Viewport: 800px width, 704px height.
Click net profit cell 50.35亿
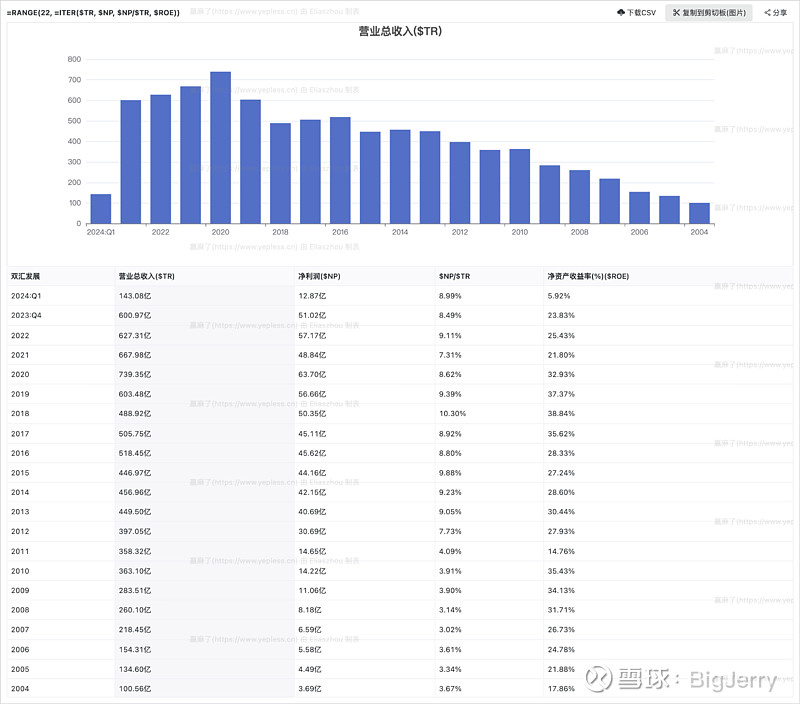[x=312, y=414]
